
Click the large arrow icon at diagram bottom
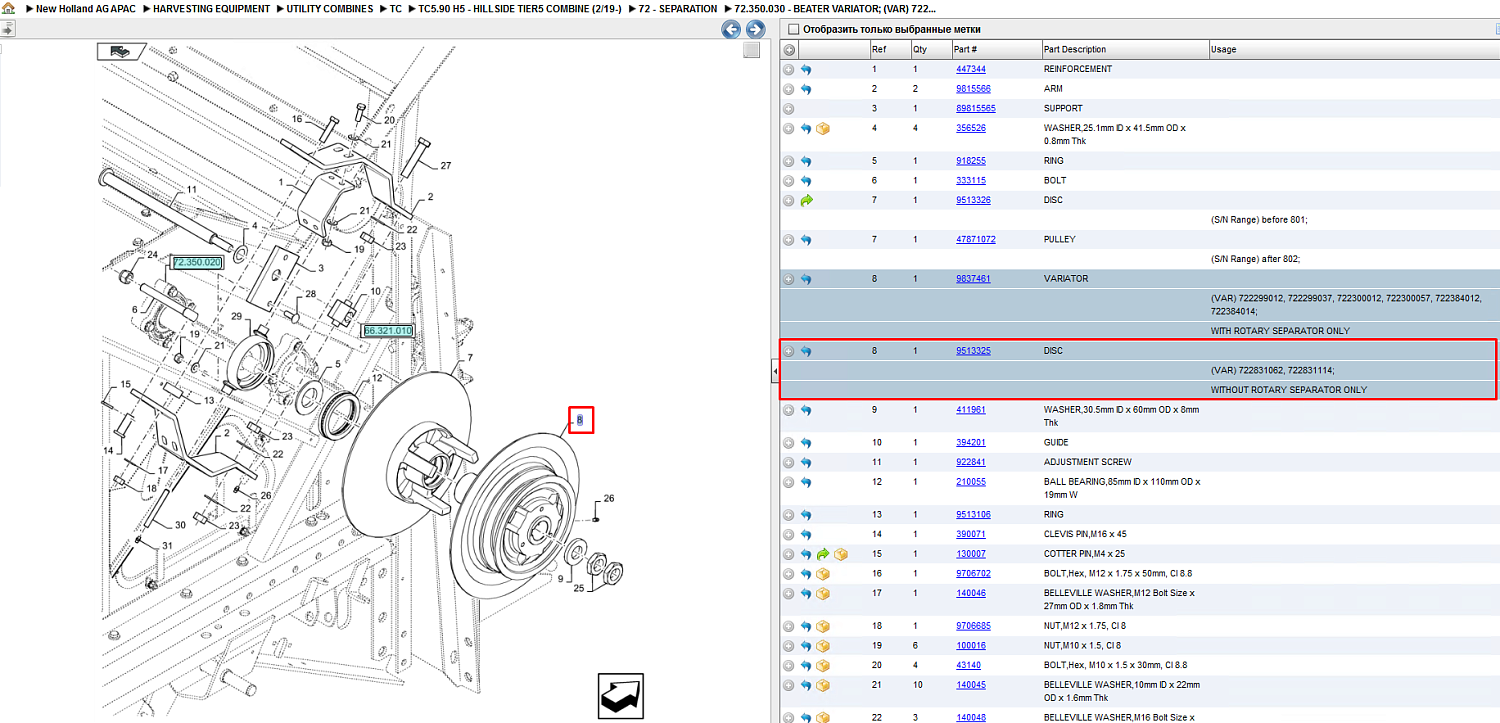pos(620,696)
